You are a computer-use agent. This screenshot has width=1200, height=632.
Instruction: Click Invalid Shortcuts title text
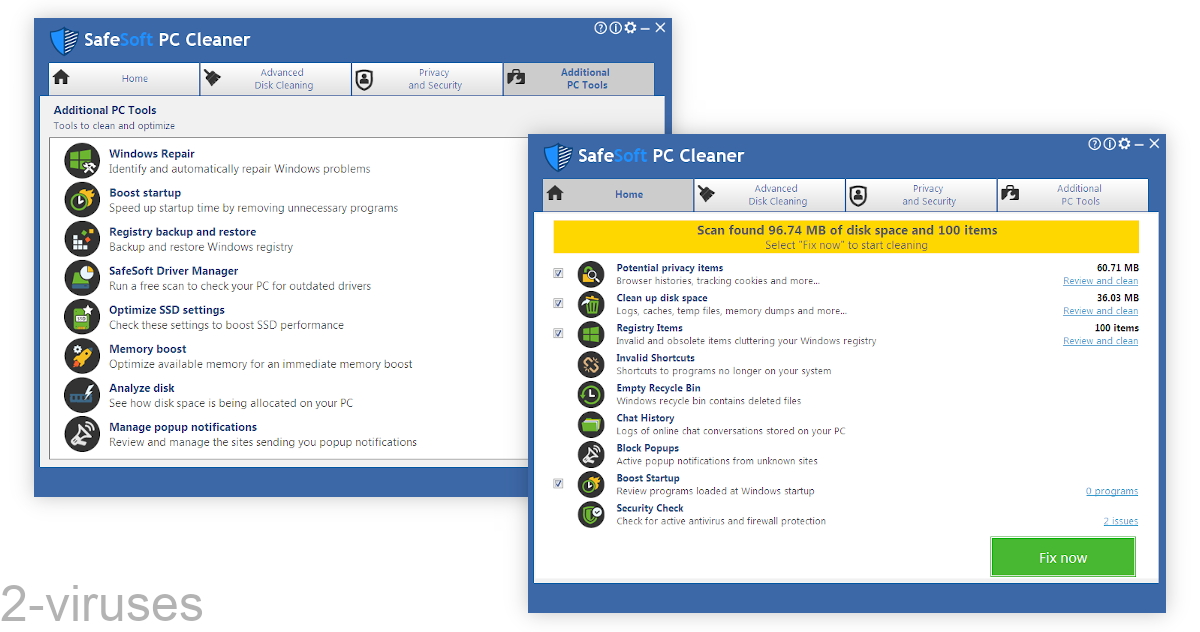pyautogui.click(x=656, y=358)
